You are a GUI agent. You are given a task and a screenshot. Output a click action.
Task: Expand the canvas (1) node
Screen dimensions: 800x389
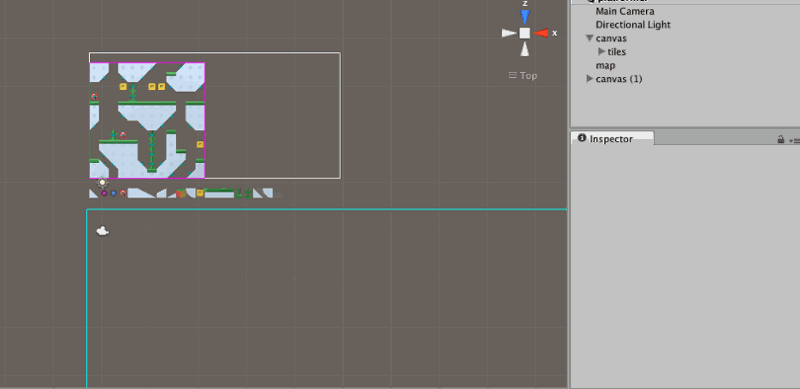tap(590, 79)
